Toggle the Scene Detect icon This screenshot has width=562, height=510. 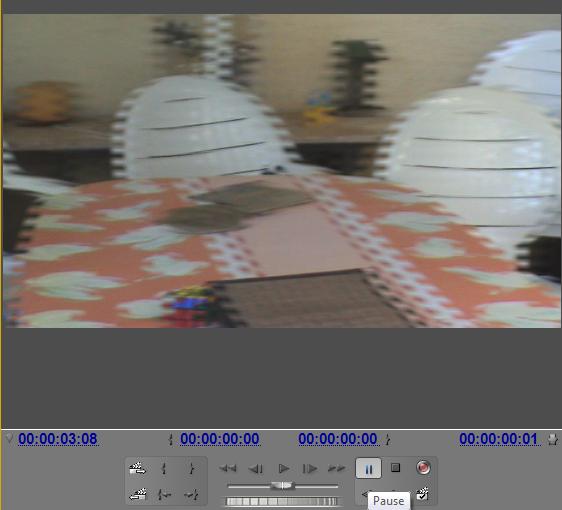pos(423,494)
